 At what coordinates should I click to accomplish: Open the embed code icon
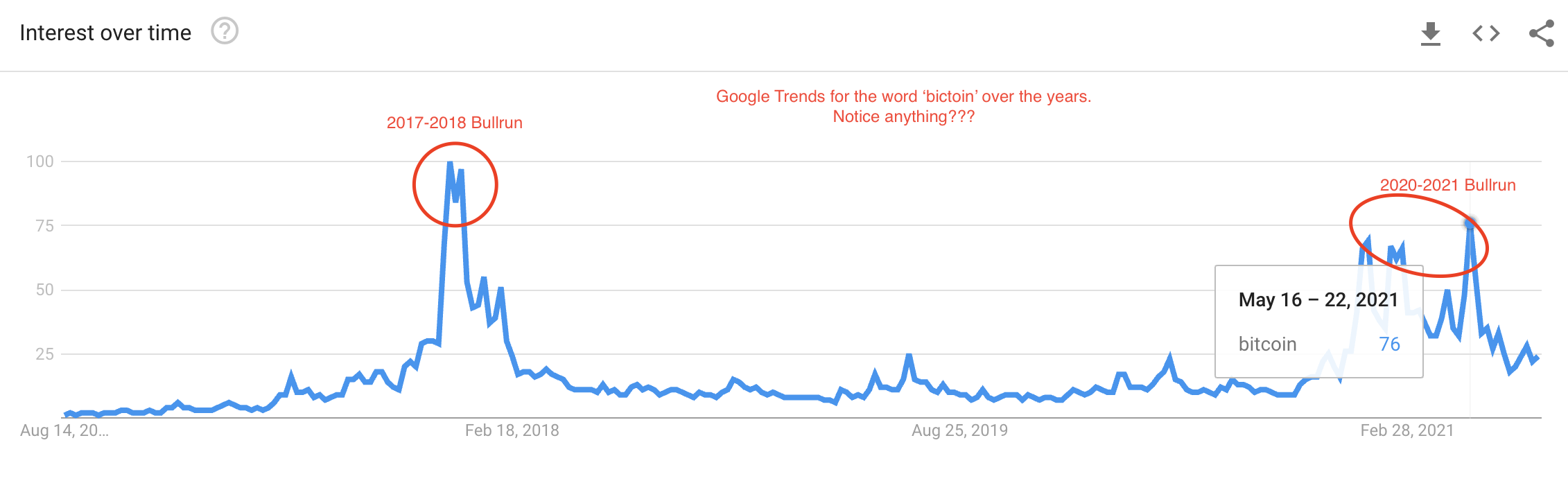1486,33
